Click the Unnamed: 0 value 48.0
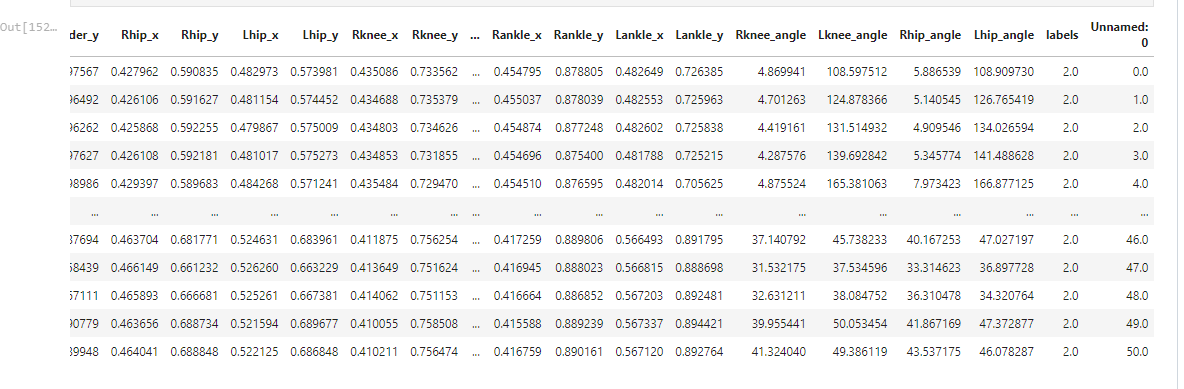Screen dimensions: 1184x389 point(1136,295)
